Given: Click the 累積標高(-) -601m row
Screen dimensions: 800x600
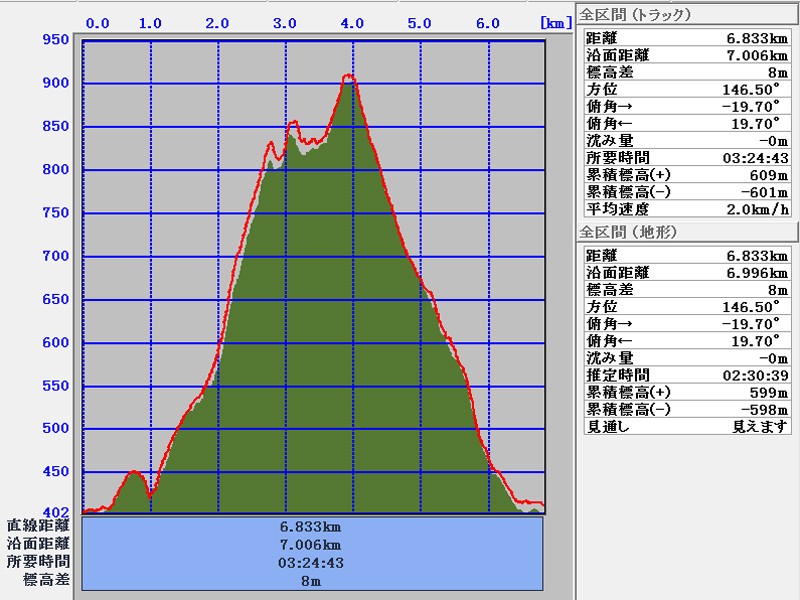Looking at the screenshot, I should click(x=687, y=192).
